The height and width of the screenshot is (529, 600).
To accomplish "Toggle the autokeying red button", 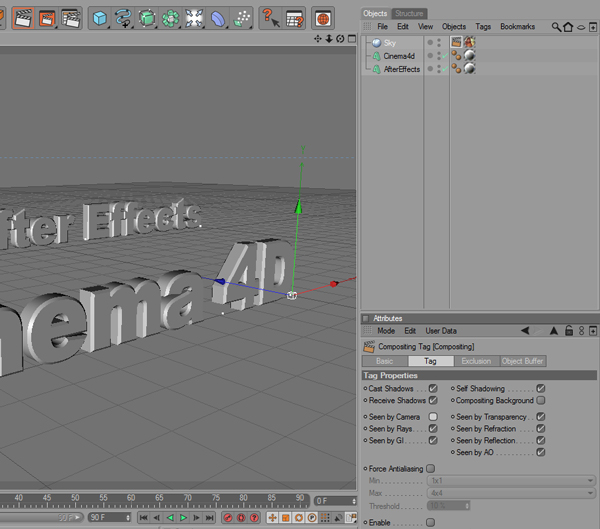I will point(241,518).
